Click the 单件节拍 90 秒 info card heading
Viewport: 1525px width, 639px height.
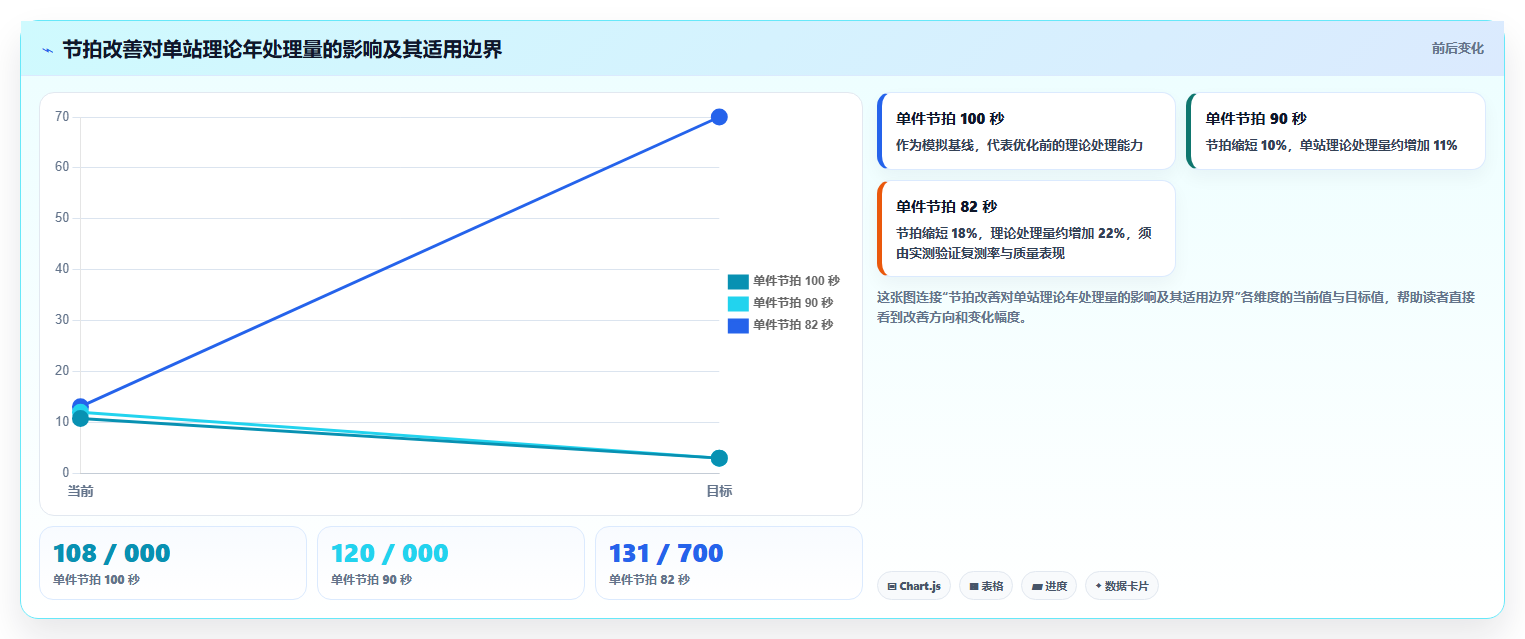tap(1256, 118)
